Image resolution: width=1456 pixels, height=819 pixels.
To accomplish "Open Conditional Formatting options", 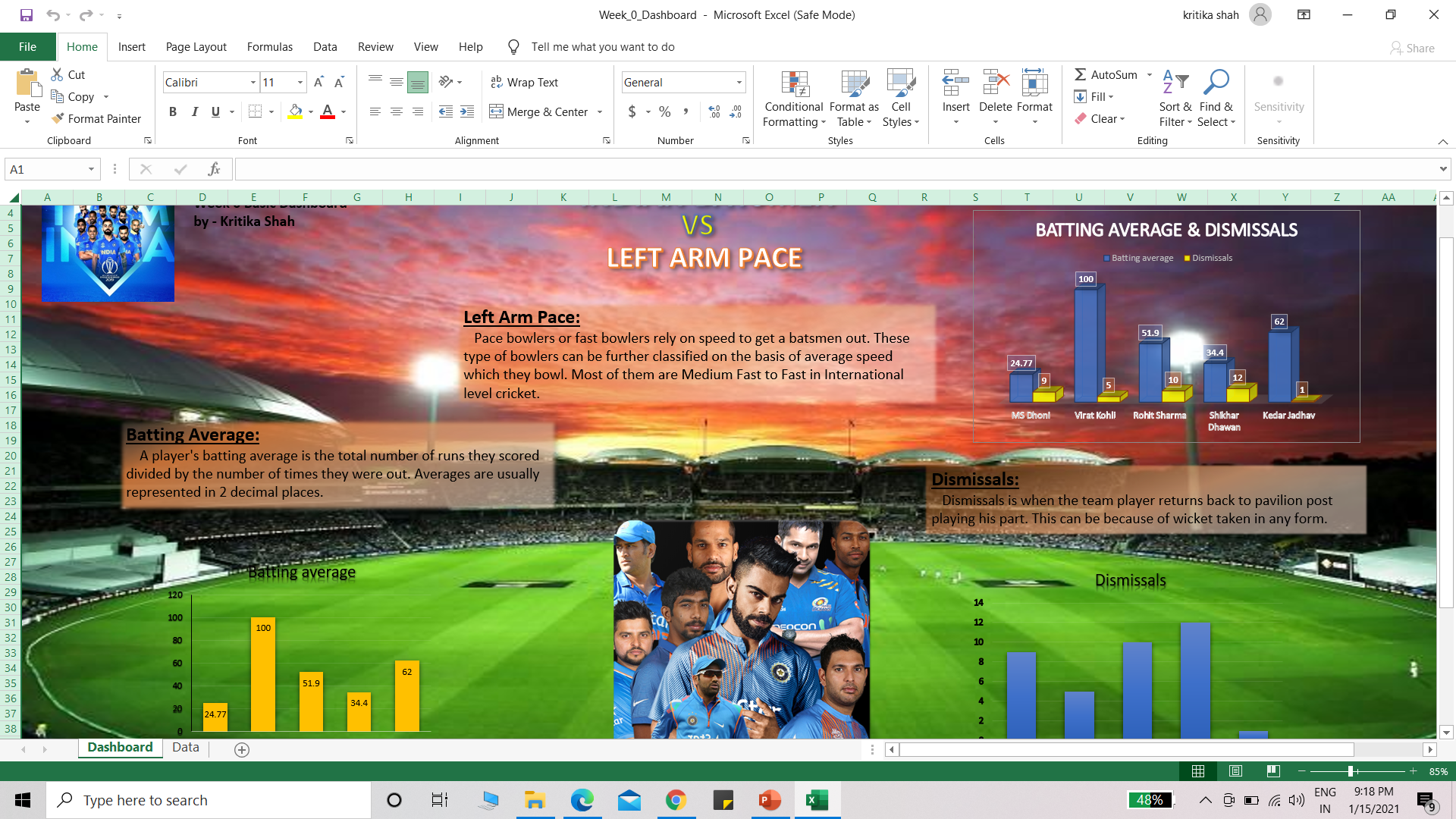I will (x=793, y=99).
